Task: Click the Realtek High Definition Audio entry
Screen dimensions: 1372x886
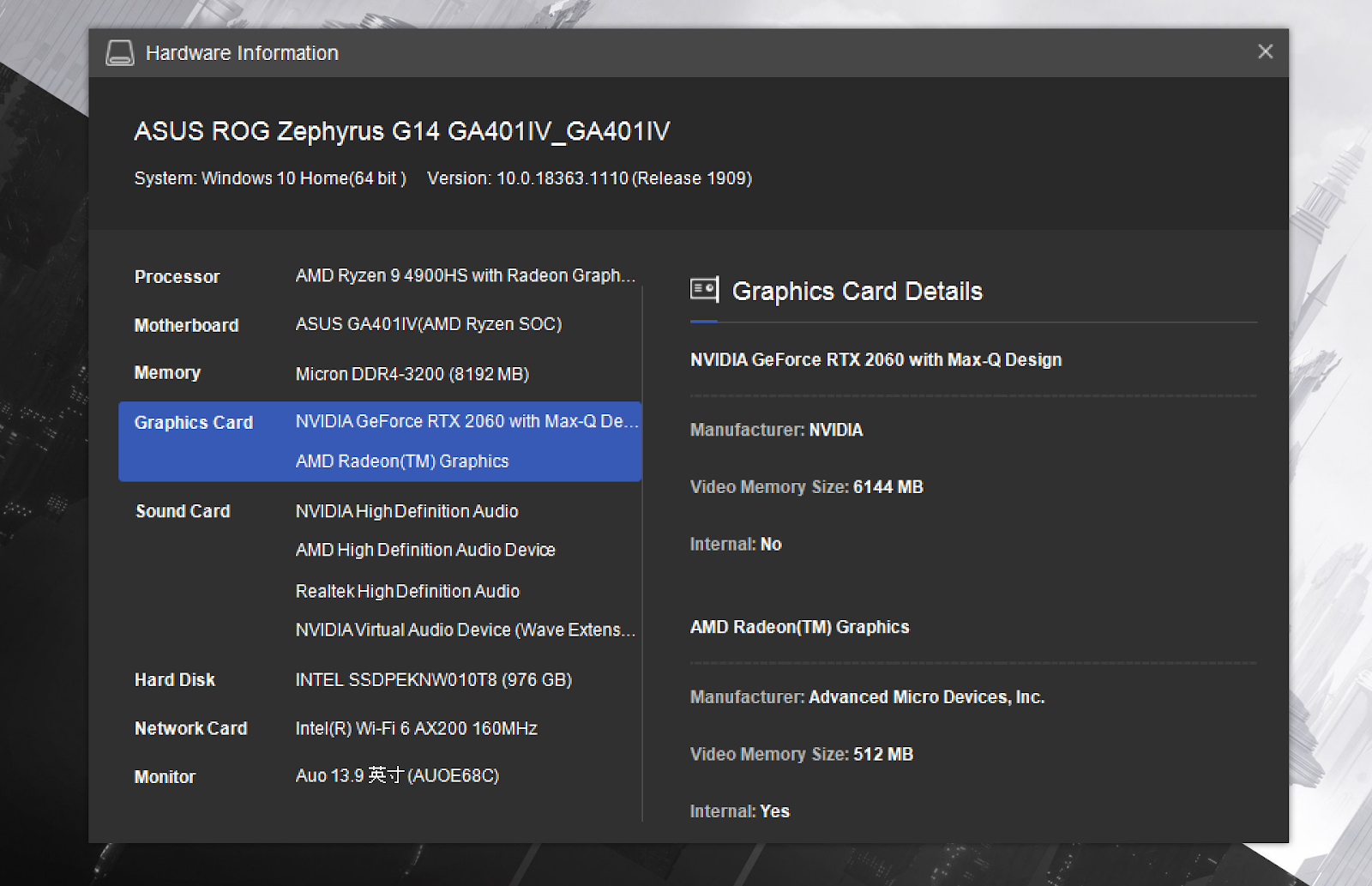Action: point(407,591)
